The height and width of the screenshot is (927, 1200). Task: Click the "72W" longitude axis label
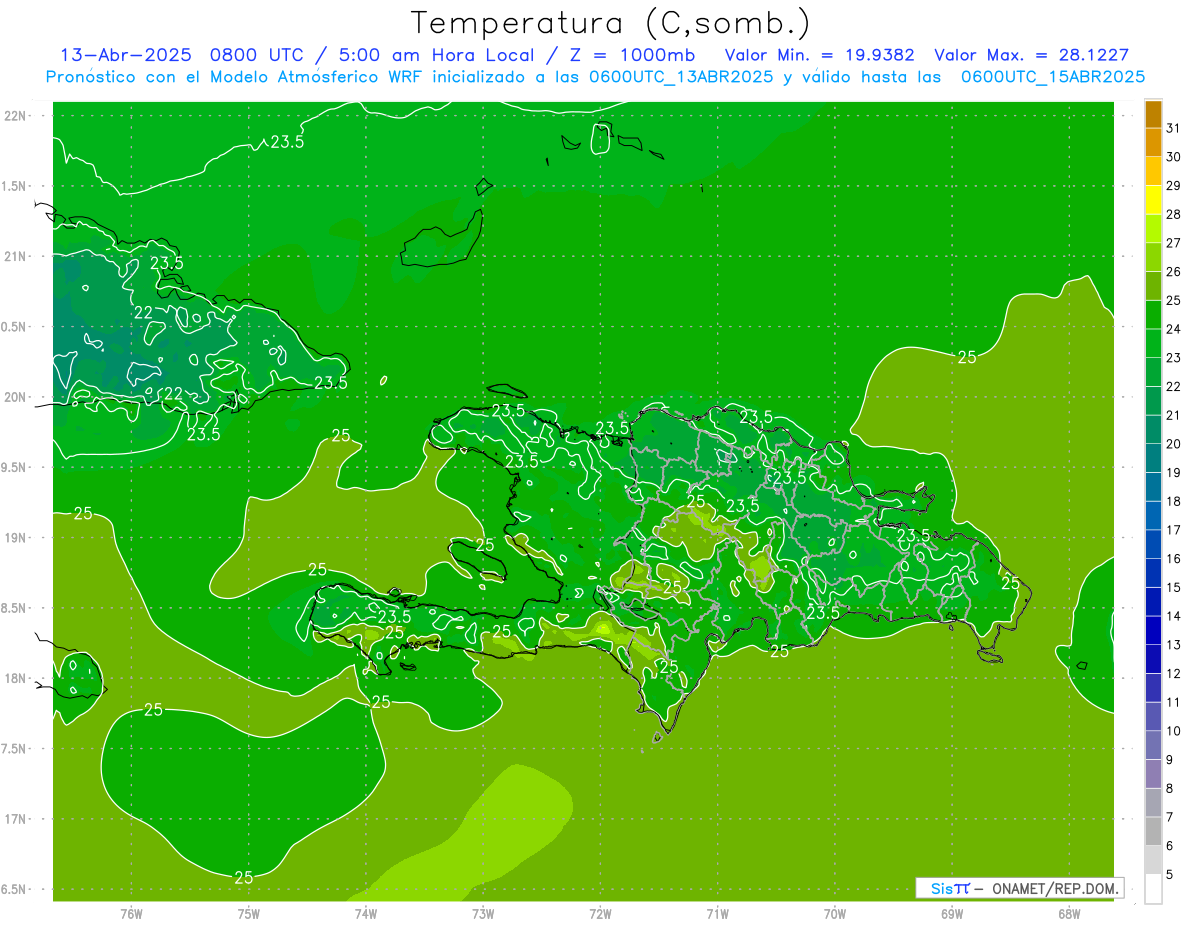coord(600,914)
